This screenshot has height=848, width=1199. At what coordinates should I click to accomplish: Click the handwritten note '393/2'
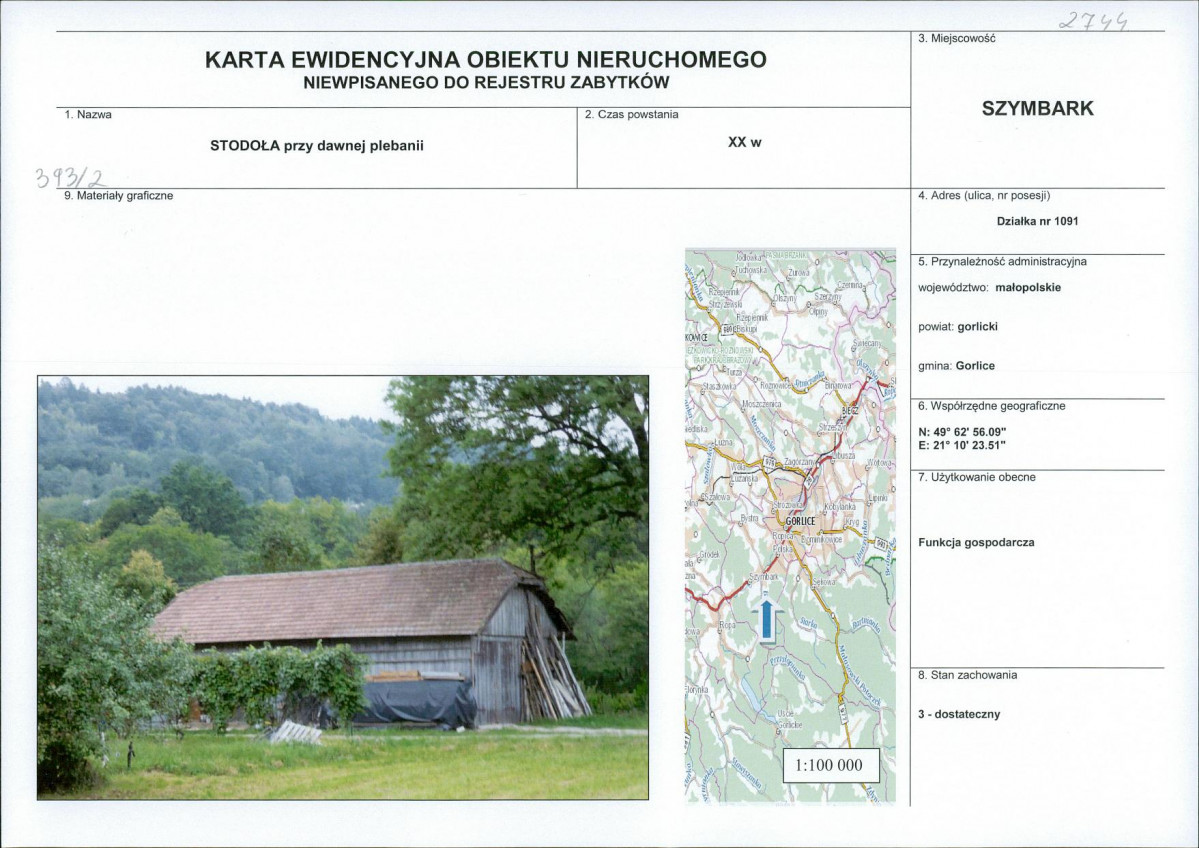[70, 177]
